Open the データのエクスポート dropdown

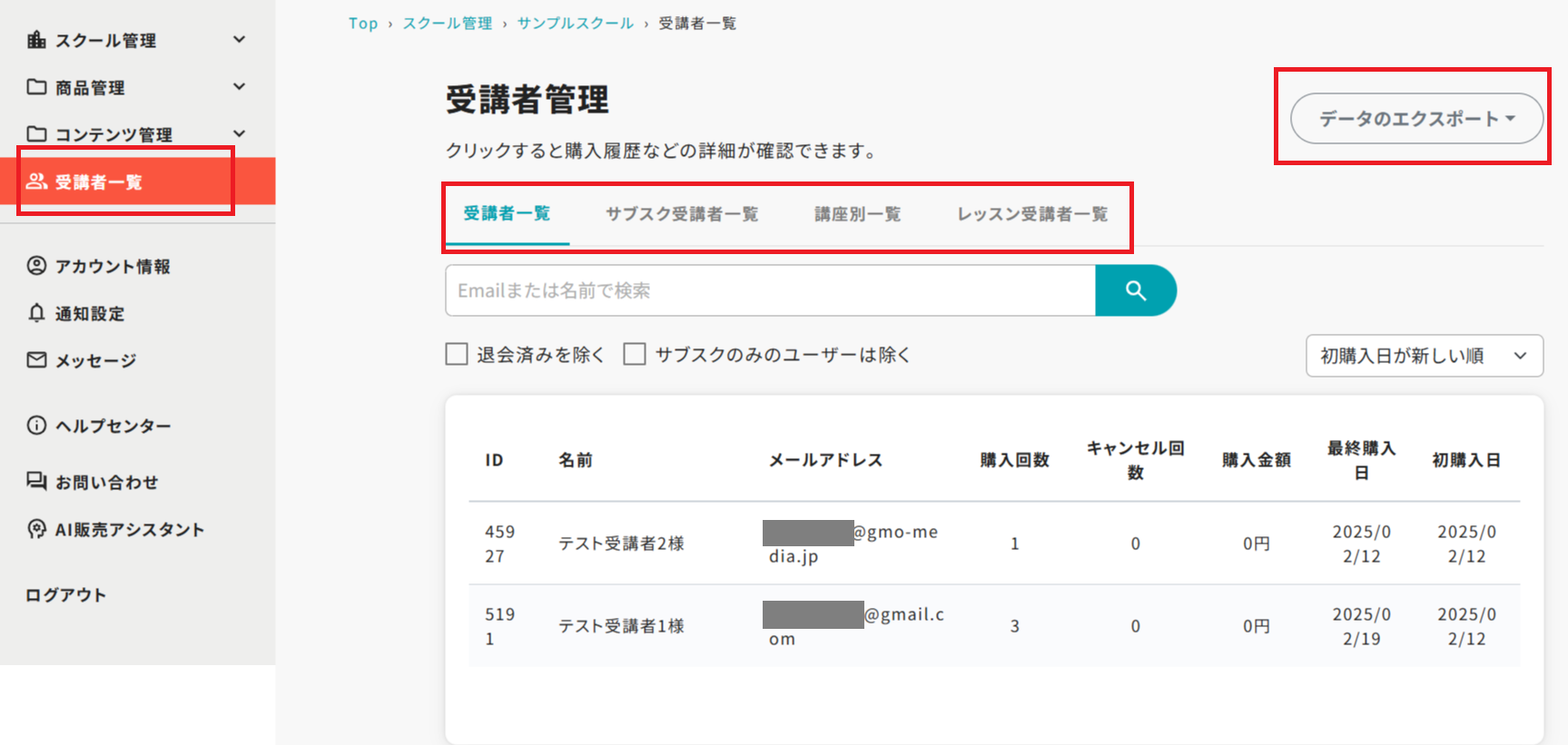[1416, 119]
